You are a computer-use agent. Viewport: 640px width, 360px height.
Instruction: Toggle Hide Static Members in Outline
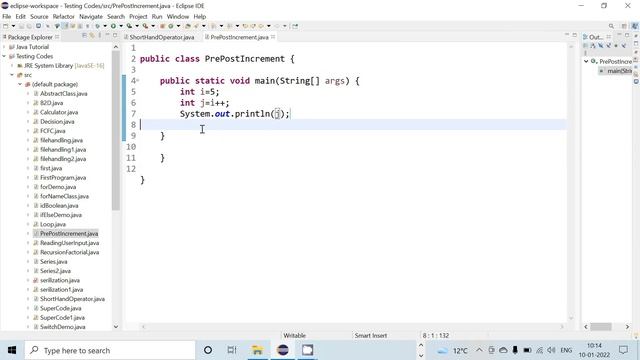click(608, 45)
